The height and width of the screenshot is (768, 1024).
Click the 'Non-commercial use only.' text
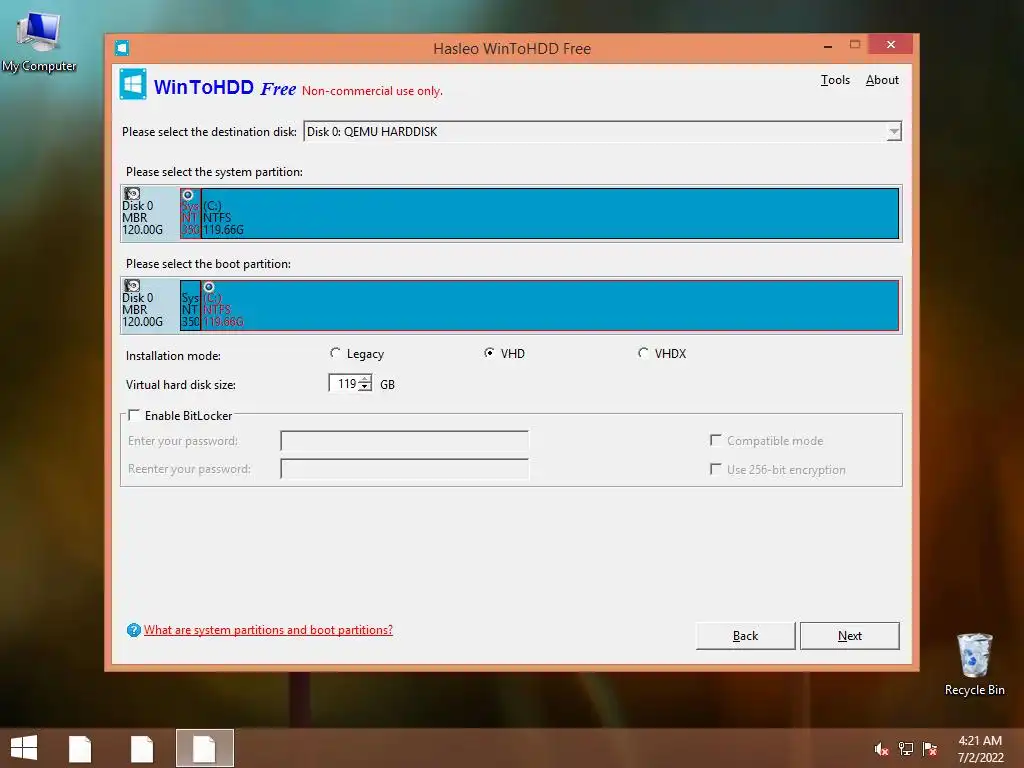372,91
